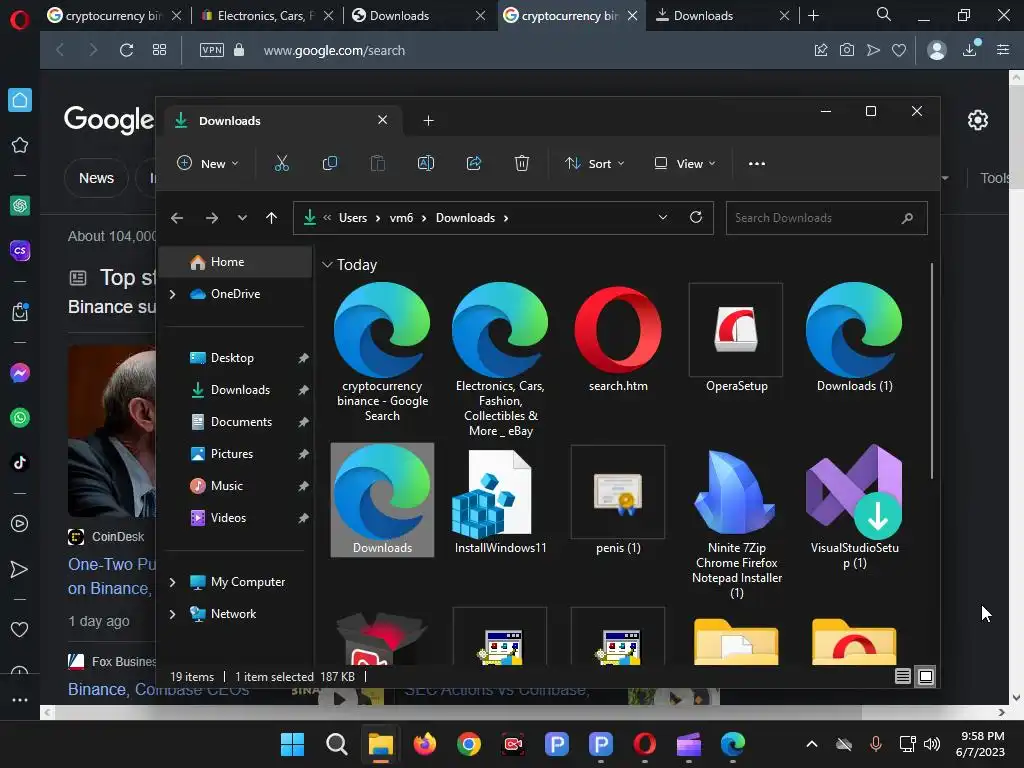Open Opera speed dial grid icon
Screen dimensions: 1024x768
coord(159,50)
